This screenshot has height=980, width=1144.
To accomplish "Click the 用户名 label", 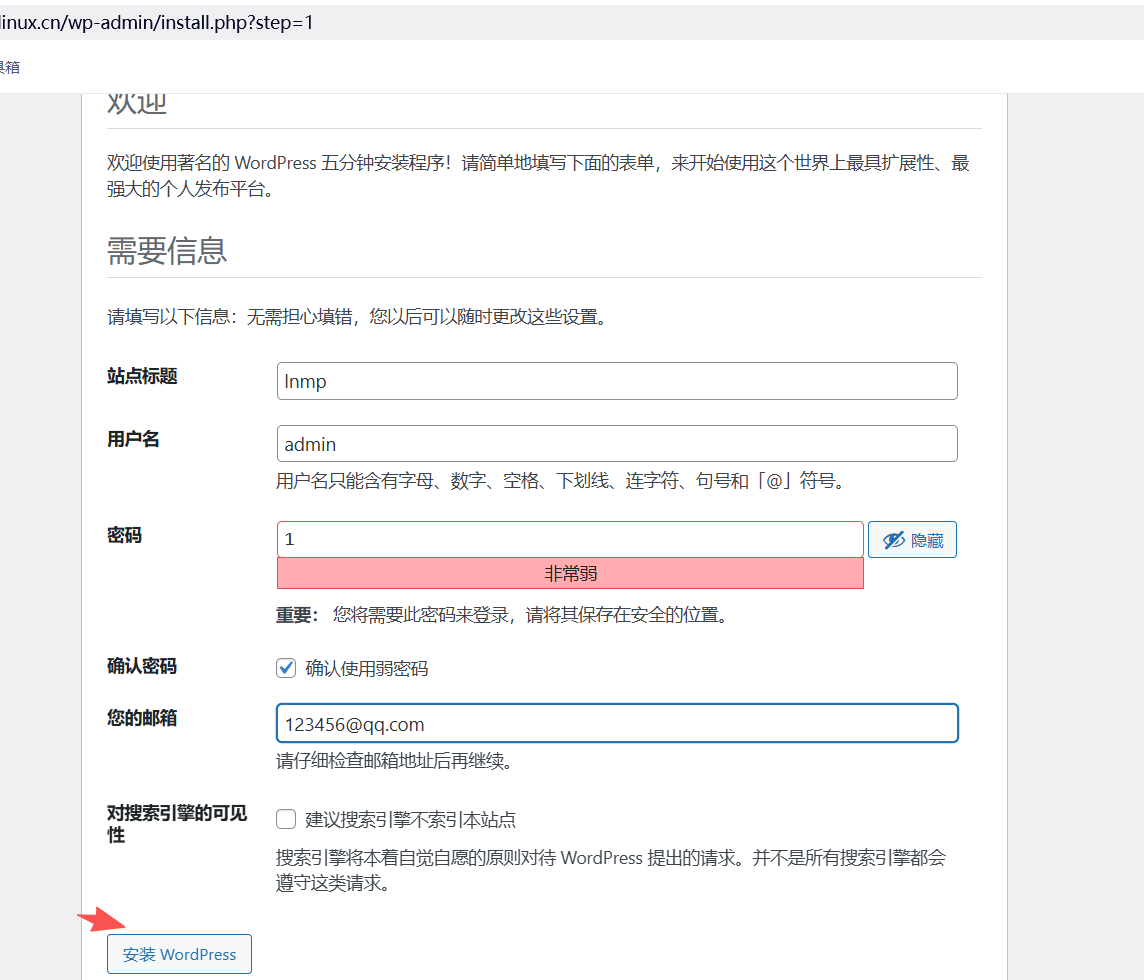I will [133, 439].
